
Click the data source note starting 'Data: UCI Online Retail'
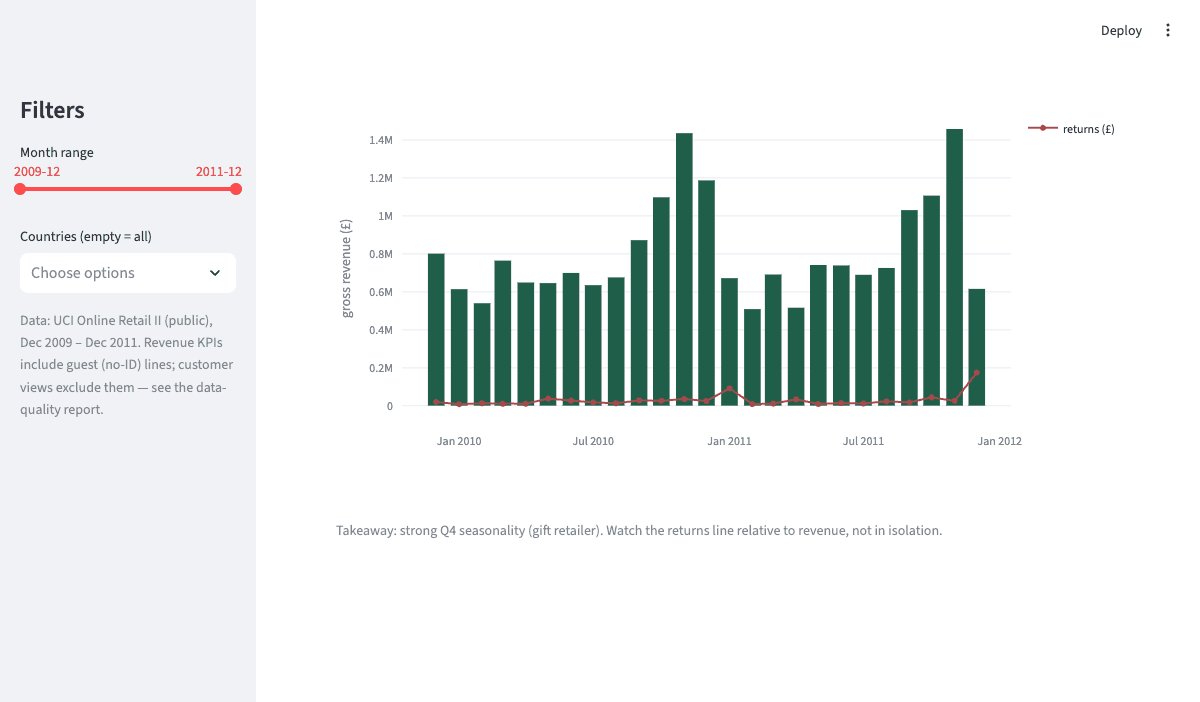(126, 365)
